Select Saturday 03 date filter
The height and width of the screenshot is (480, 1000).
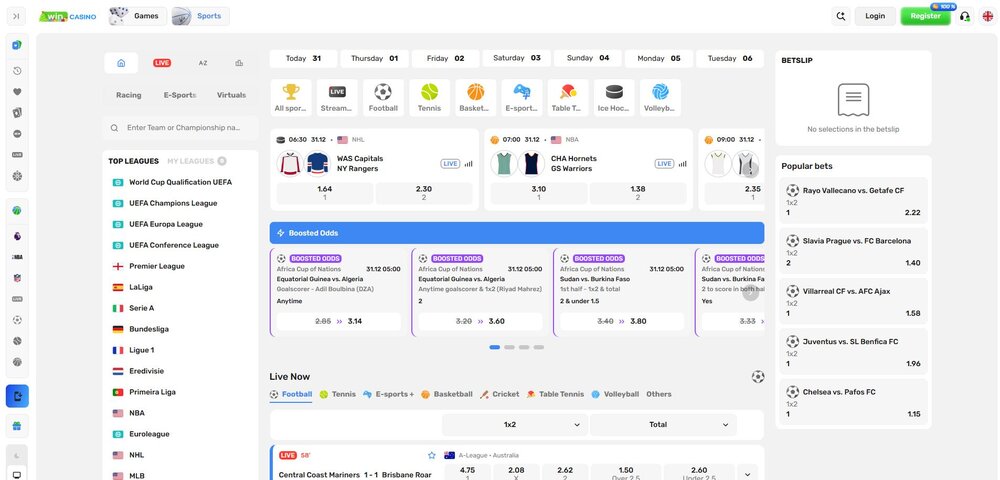coord(517,58)
